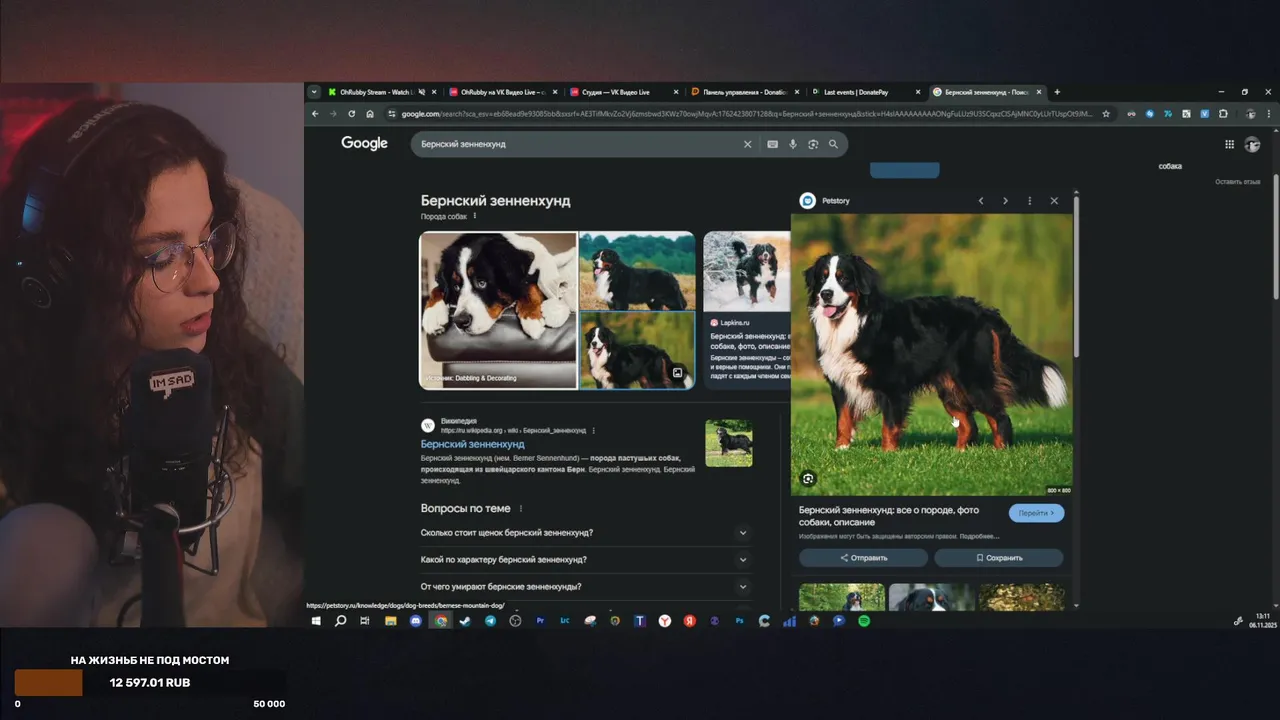Click the address bar URL

[745, 114]
